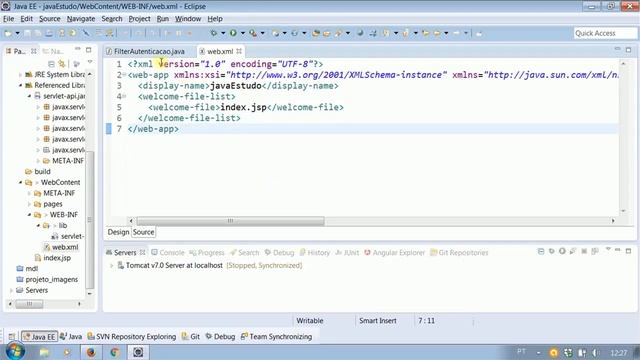640x360 pixels.
Task: Open the New file dropdown arrow
Action: pos(17,33)
